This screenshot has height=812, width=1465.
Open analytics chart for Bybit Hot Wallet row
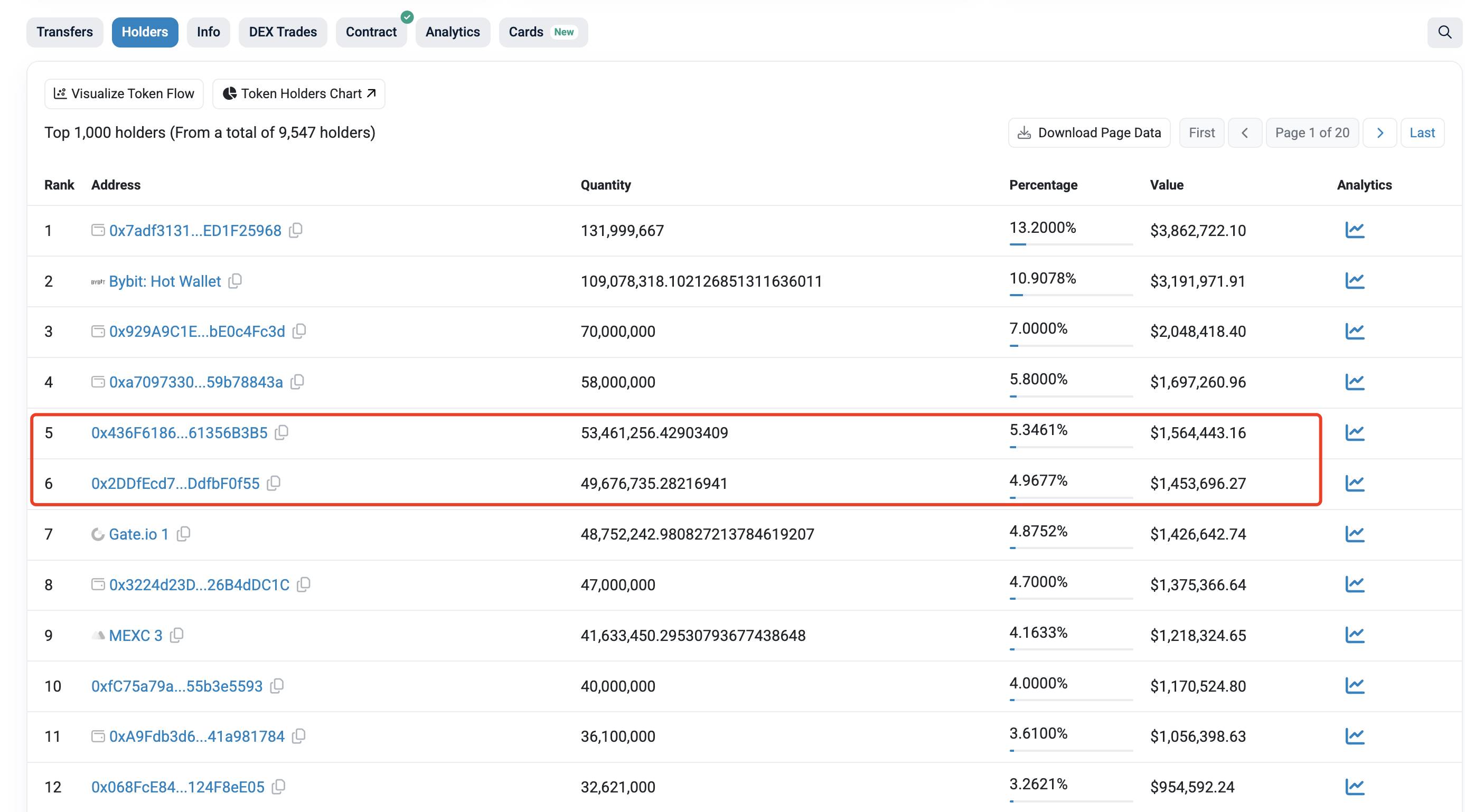point(1355,281)
